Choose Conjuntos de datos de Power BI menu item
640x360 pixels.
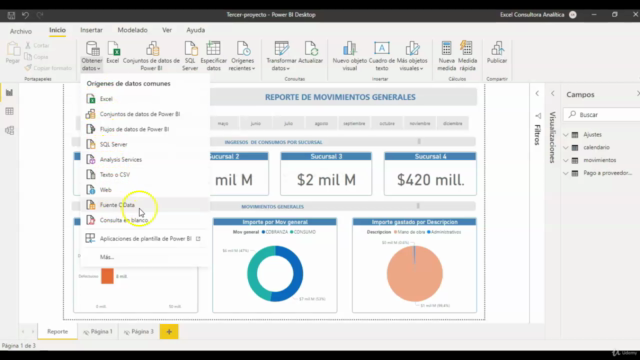pyautogui.click(x=145, y=114)
